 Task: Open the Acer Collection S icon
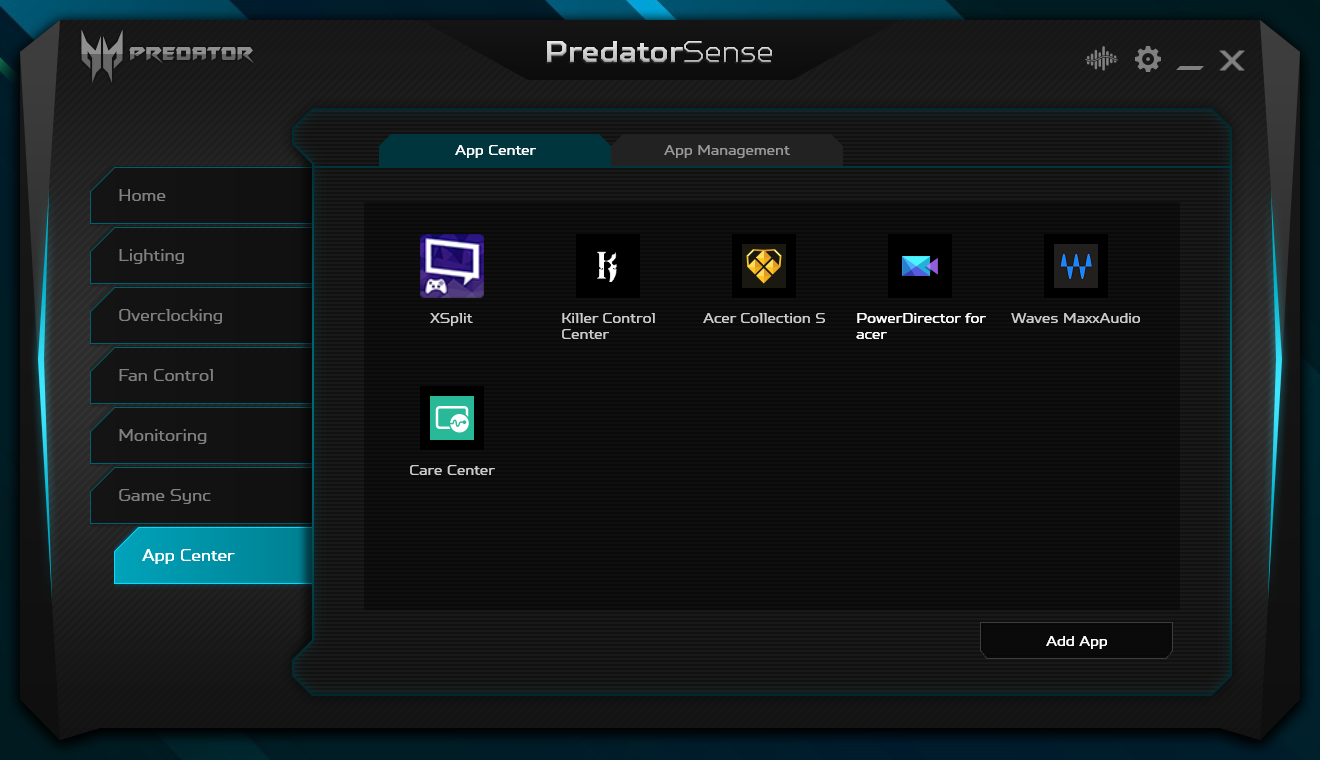point(763,266)
